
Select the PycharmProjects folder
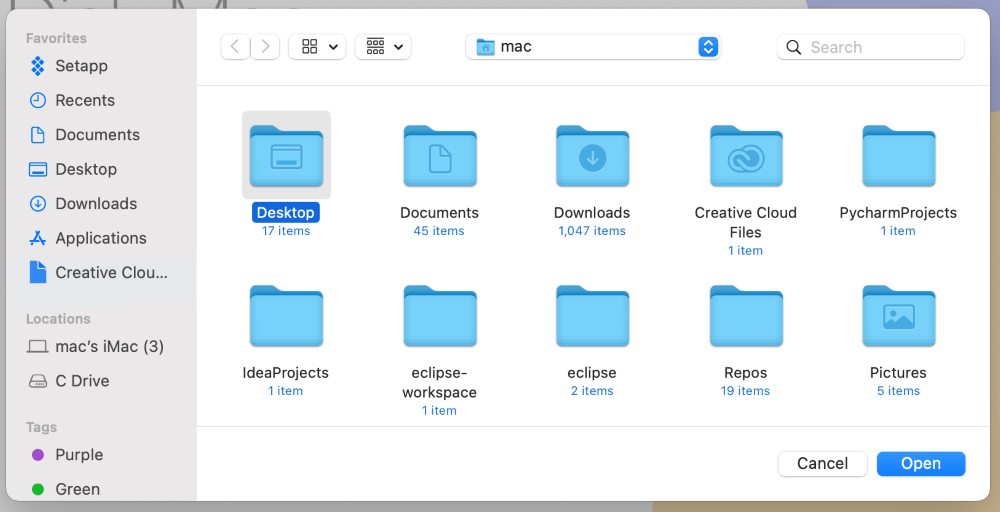pos(899,156)
